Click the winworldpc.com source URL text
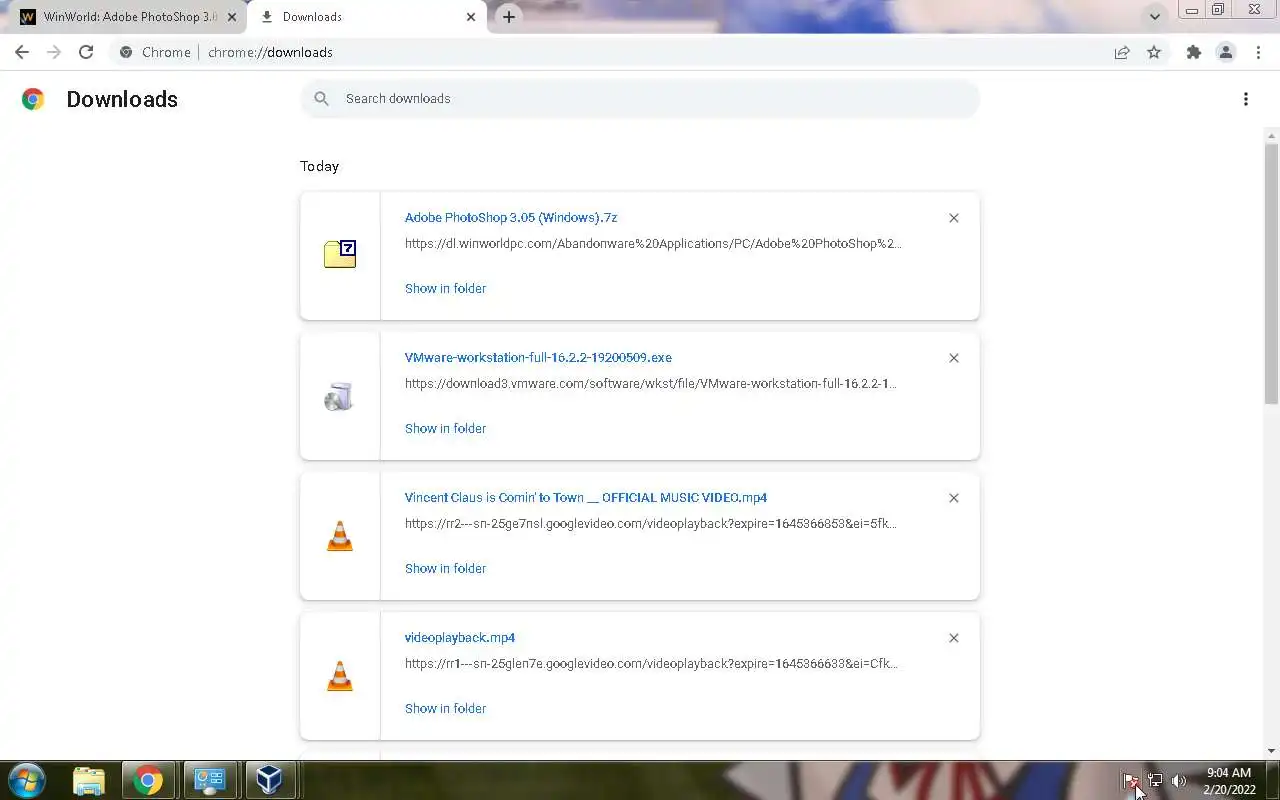 [653, 243]
